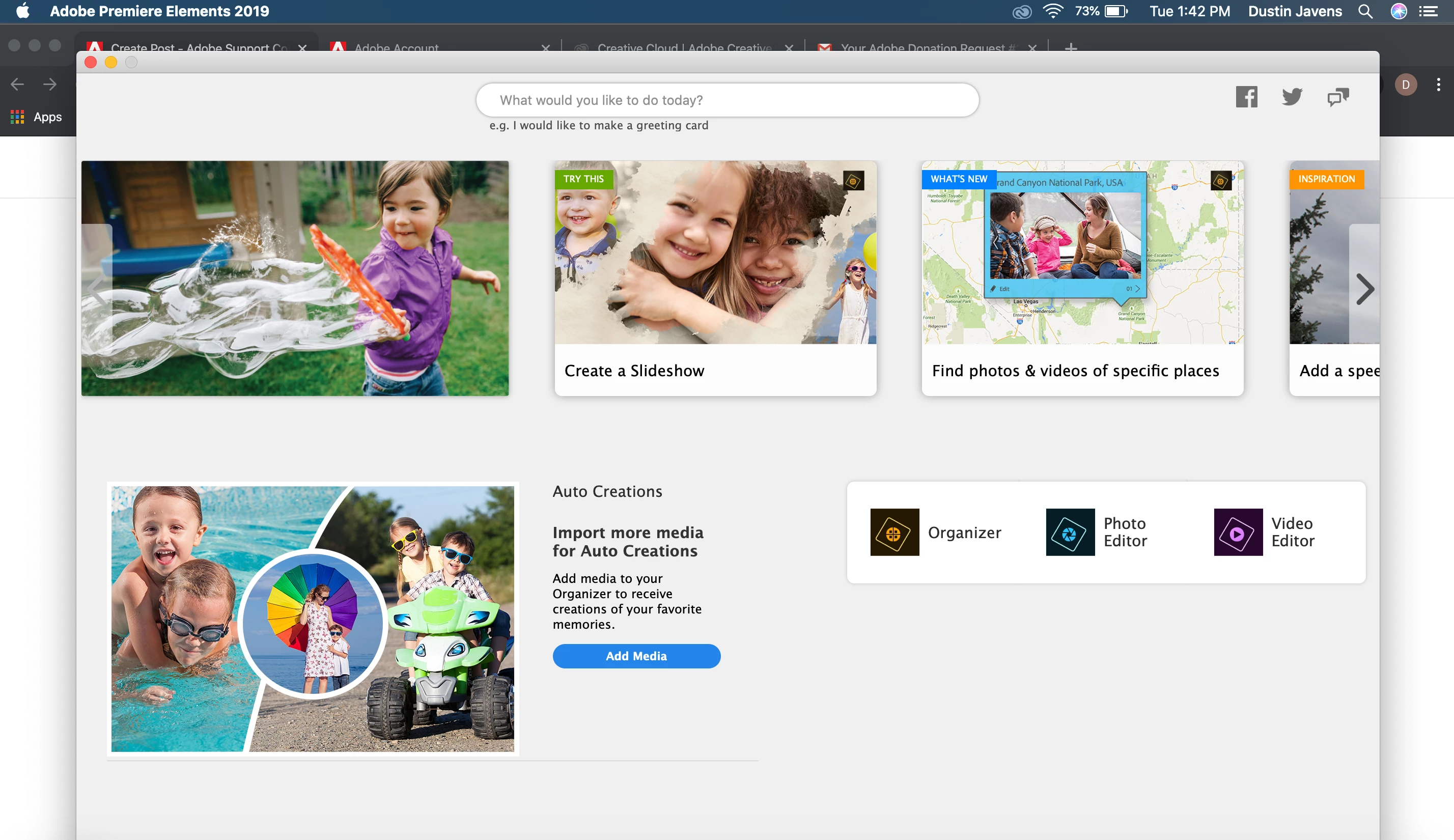Open the feedback chat bubbles icon
1454x840 pixels.
(x=1337, y=97)
